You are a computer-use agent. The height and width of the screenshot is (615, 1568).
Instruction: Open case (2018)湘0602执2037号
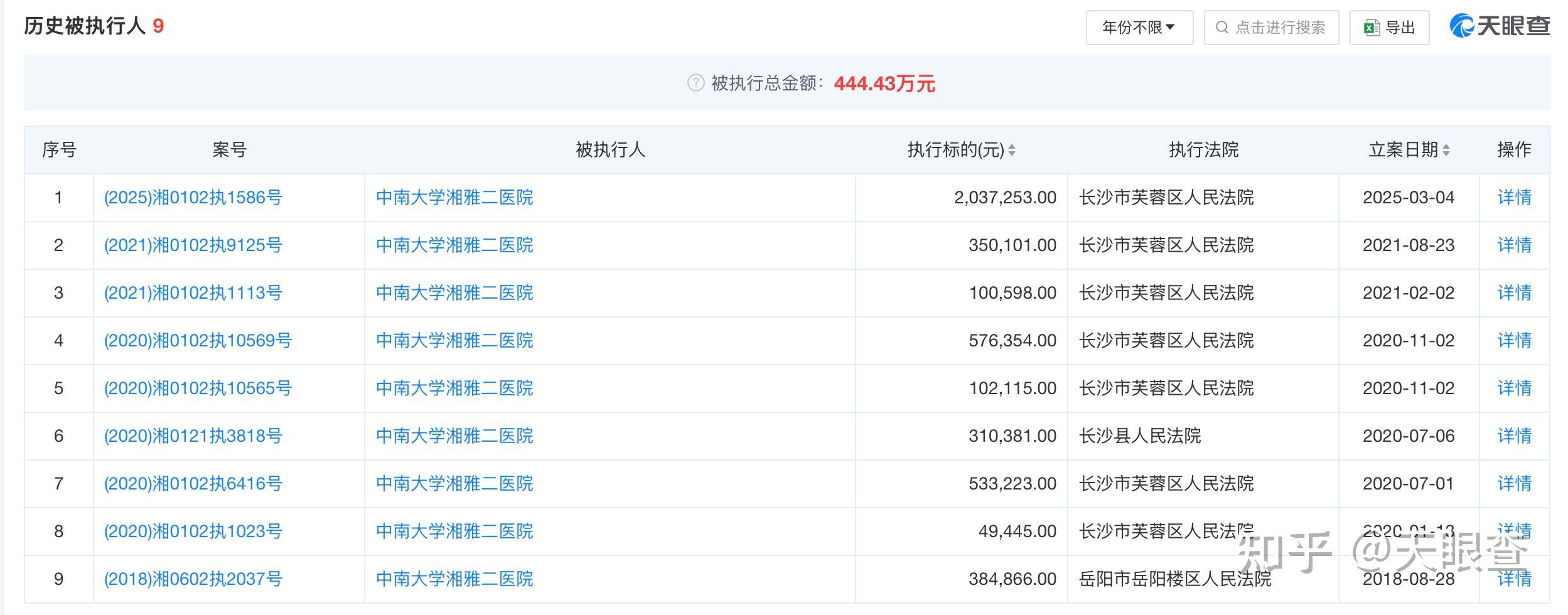click(x=193, y=579)
